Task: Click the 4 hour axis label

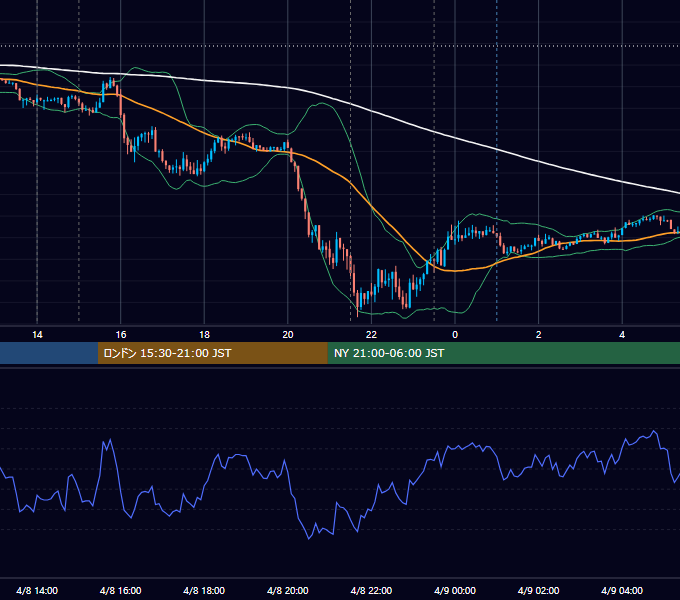Action: [x=622, y=335]
